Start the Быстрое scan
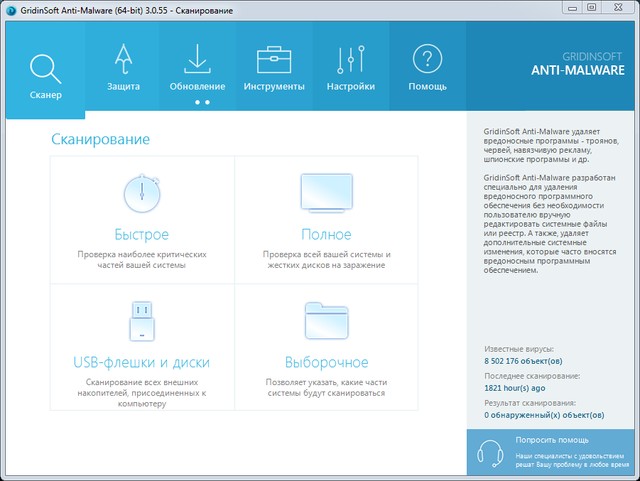640x481 pixels. coord(141,234)
